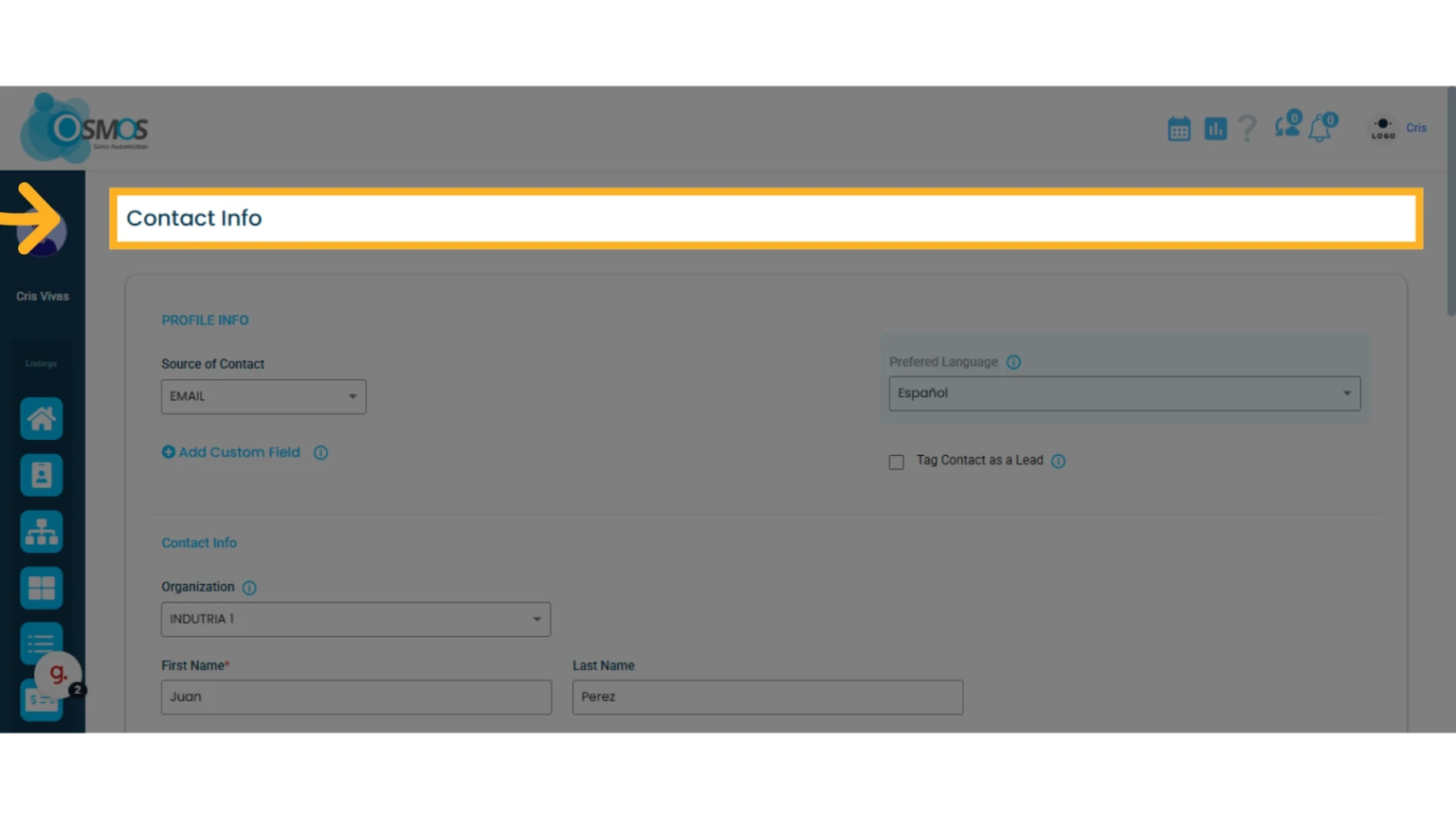Image resolution: width=1456 pixels, height=819 pixels.
Task: Click the red g. chat widget
Action: [x=58, y=674]
